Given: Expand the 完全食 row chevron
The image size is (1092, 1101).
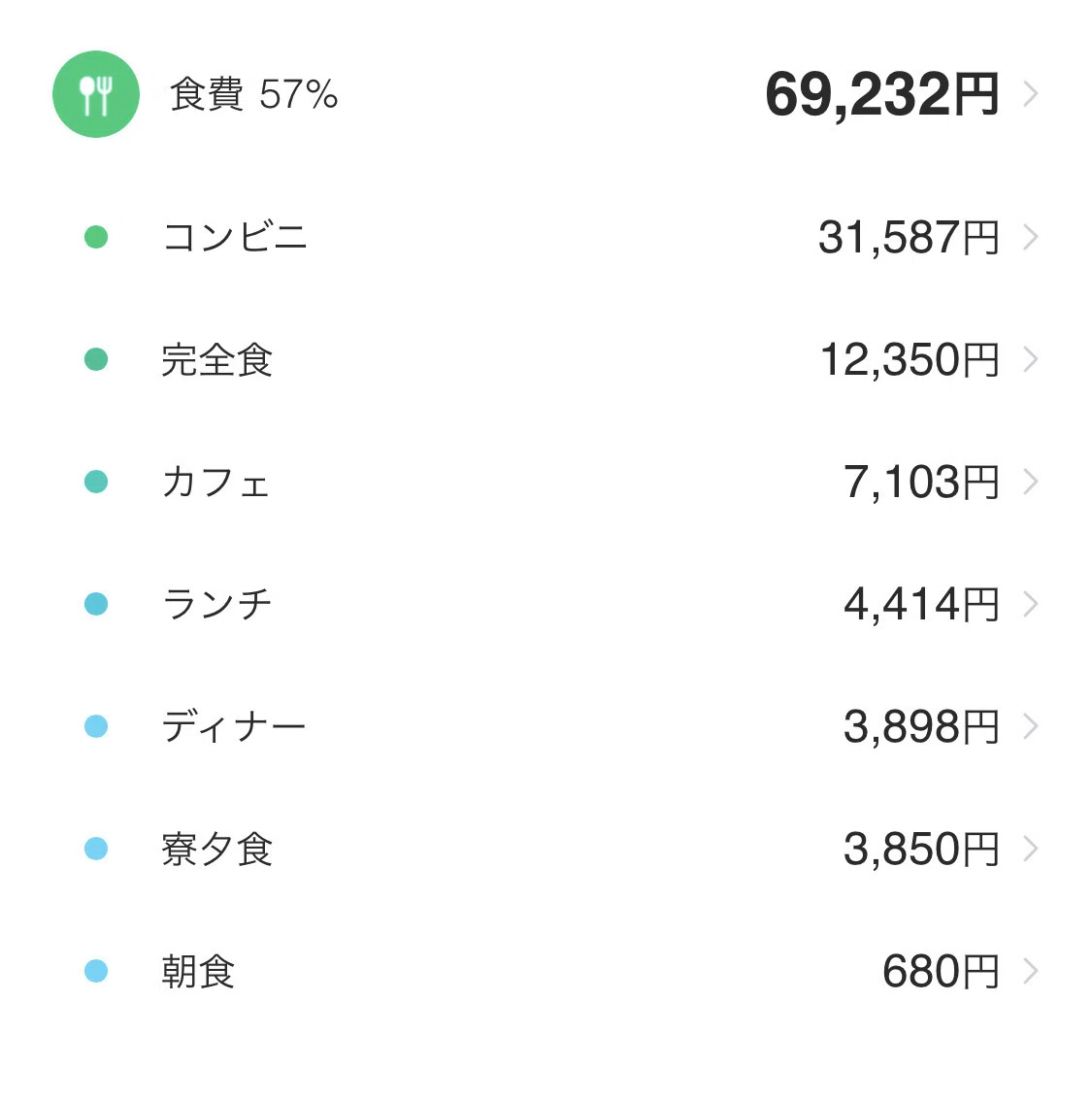Looking at the screenshot, I should click(x=1030, y=359).
